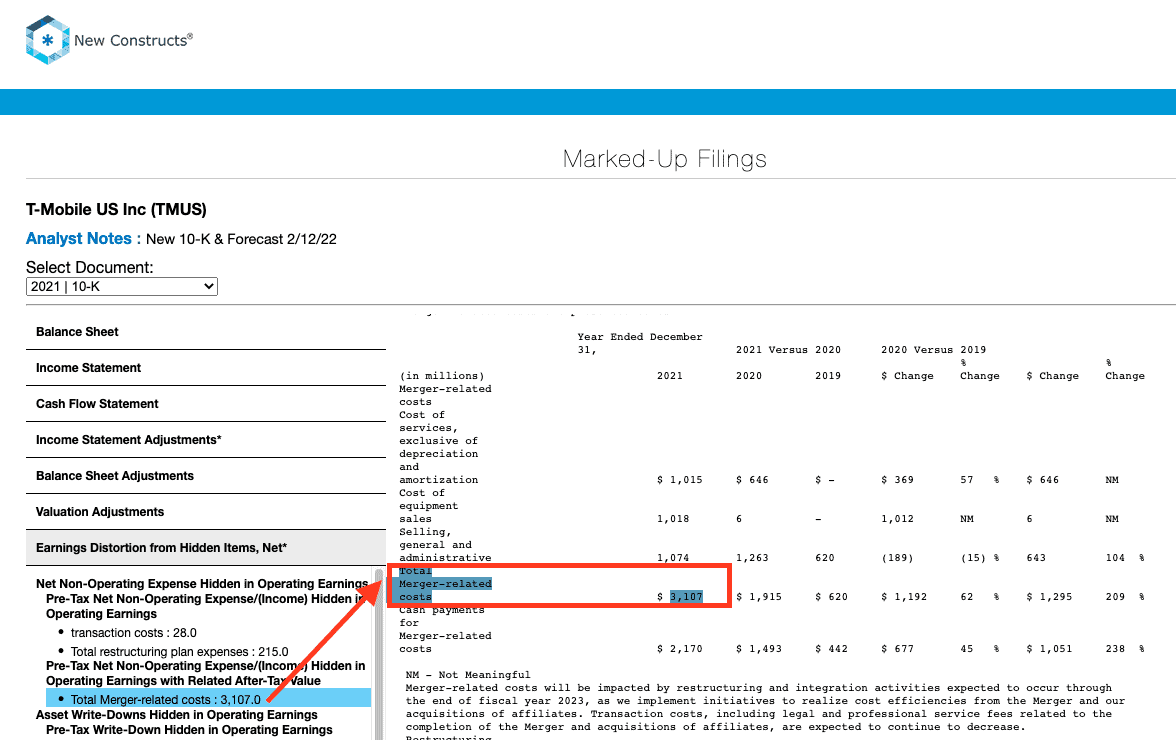Open the Select Document dropdown
The image size is (1176, 740).
click(122, 286)
